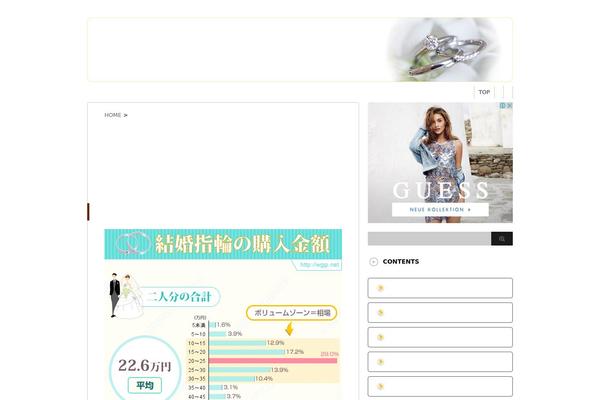The image size is (600, 400).
Task: Click the circle icon beside CONTENTS
Action: coord(373,262)
